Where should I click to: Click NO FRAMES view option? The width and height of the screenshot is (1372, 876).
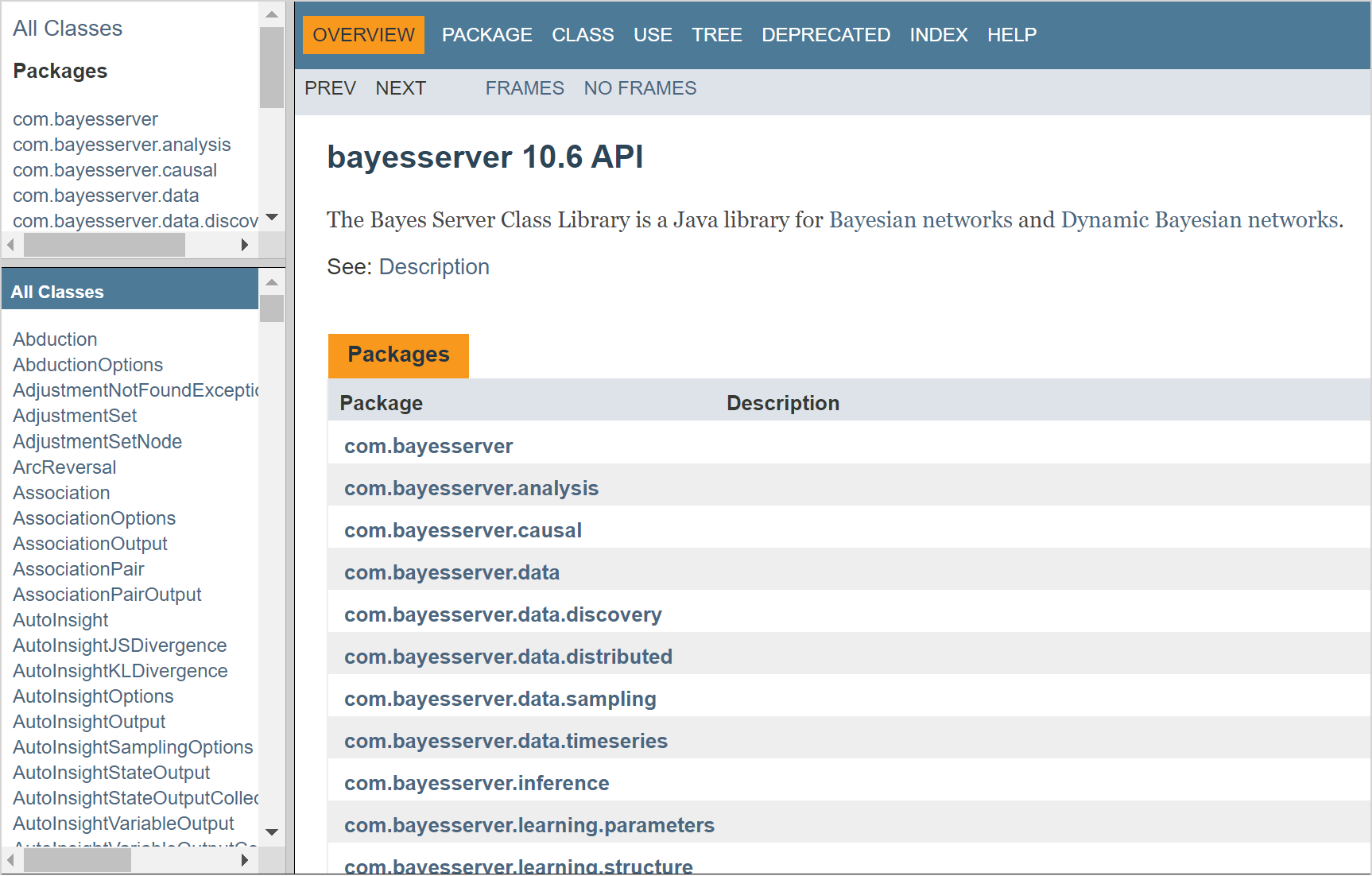[640, 87]
